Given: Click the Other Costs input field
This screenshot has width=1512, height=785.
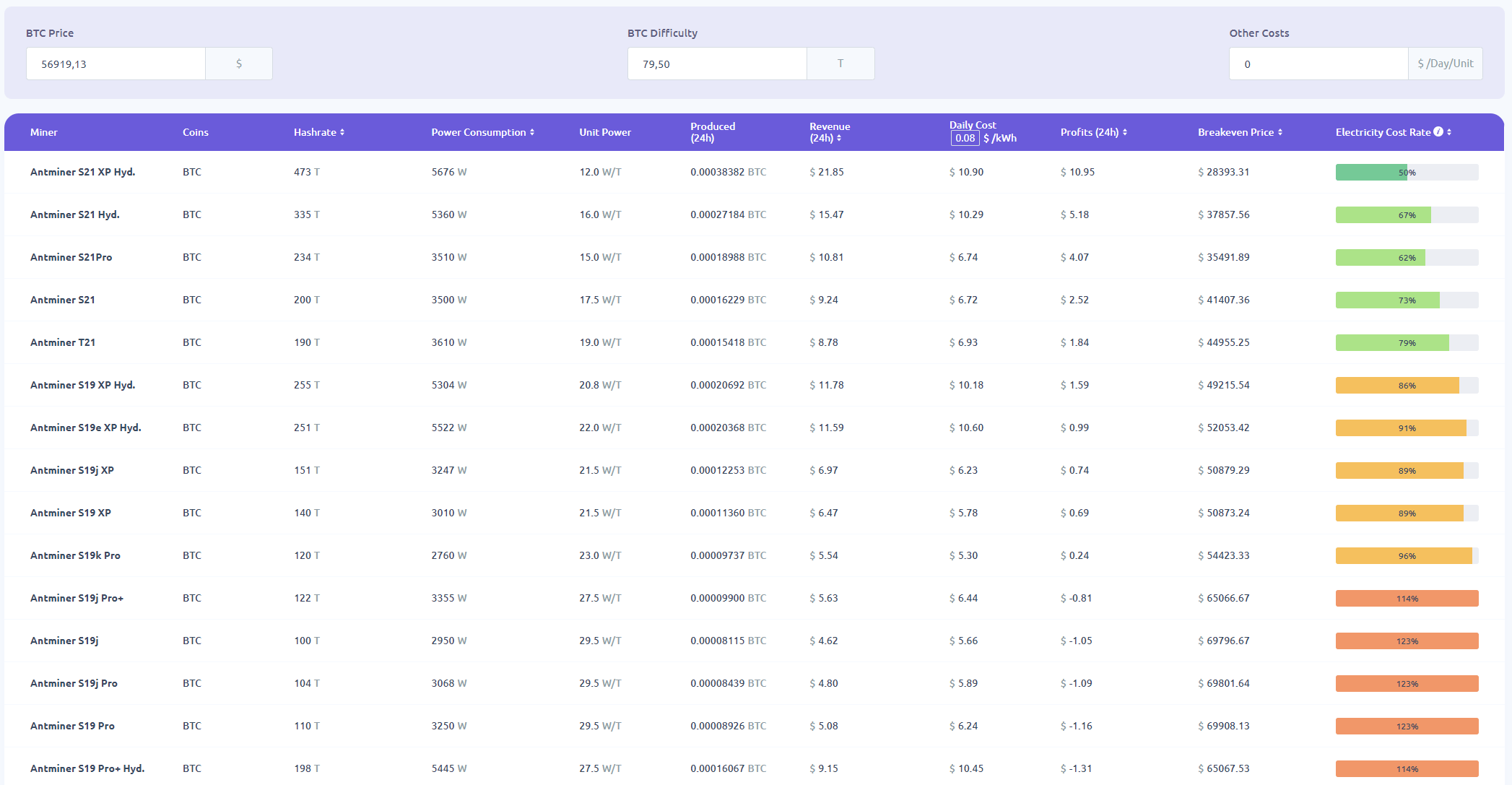Looking at the screenshot, I should [1318, 64].
